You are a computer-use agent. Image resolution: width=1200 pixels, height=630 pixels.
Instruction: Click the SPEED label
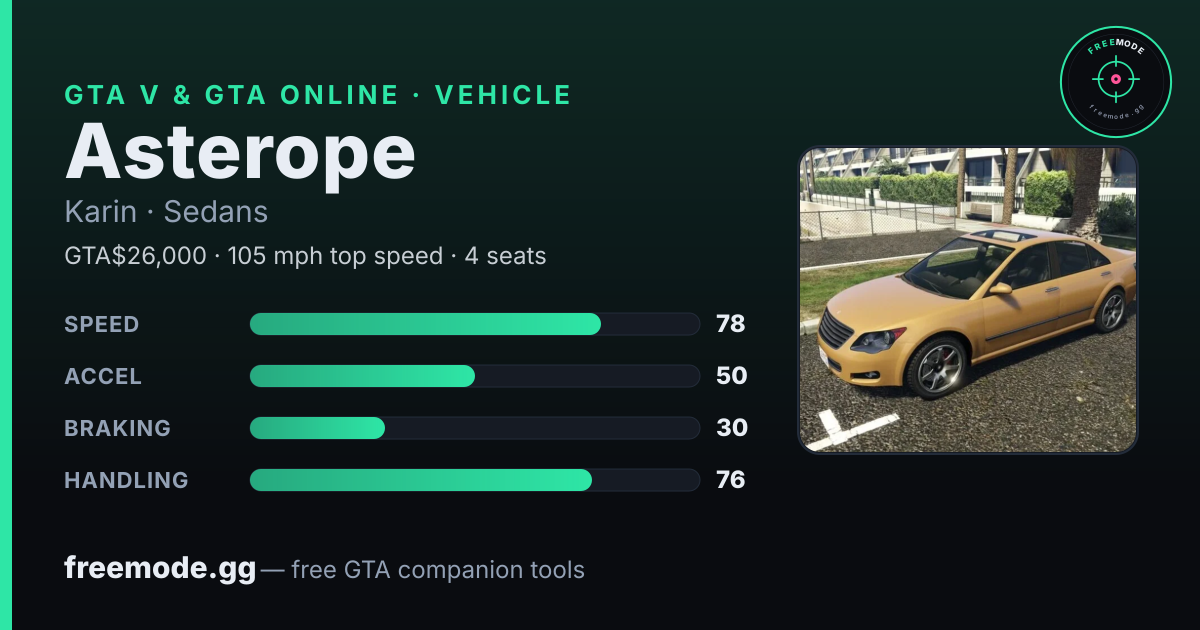pos(102,324)
